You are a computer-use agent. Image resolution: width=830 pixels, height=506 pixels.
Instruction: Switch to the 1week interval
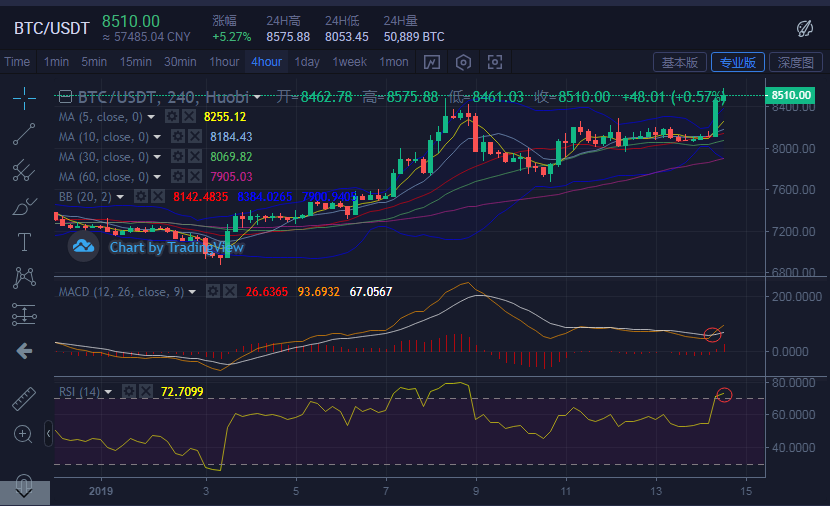[x=349, y=62]
